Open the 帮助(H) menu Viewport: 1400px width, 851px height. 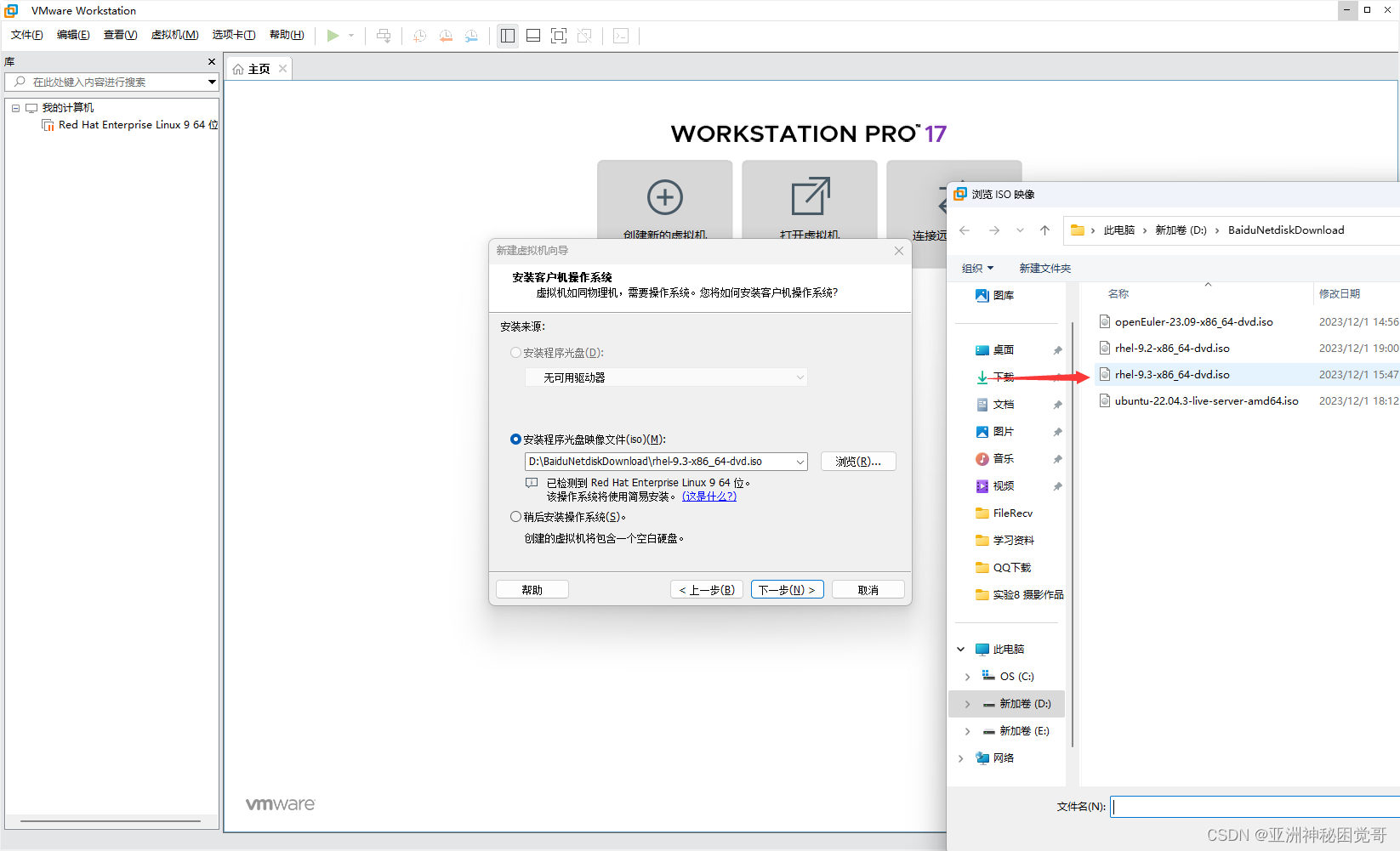click(x=287, y=35)
